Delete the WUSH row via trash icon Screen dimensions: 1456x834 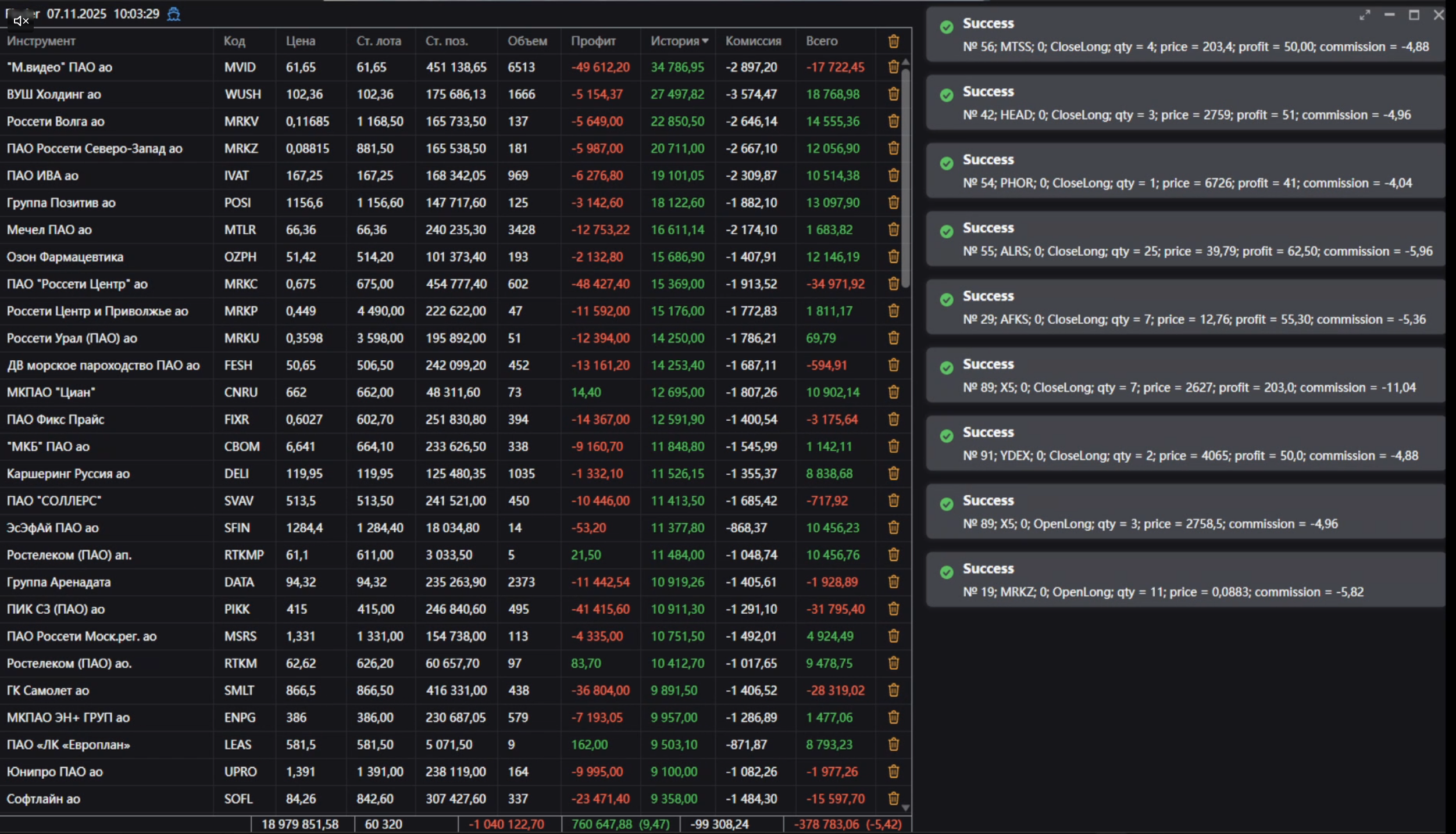pos(893,94)
